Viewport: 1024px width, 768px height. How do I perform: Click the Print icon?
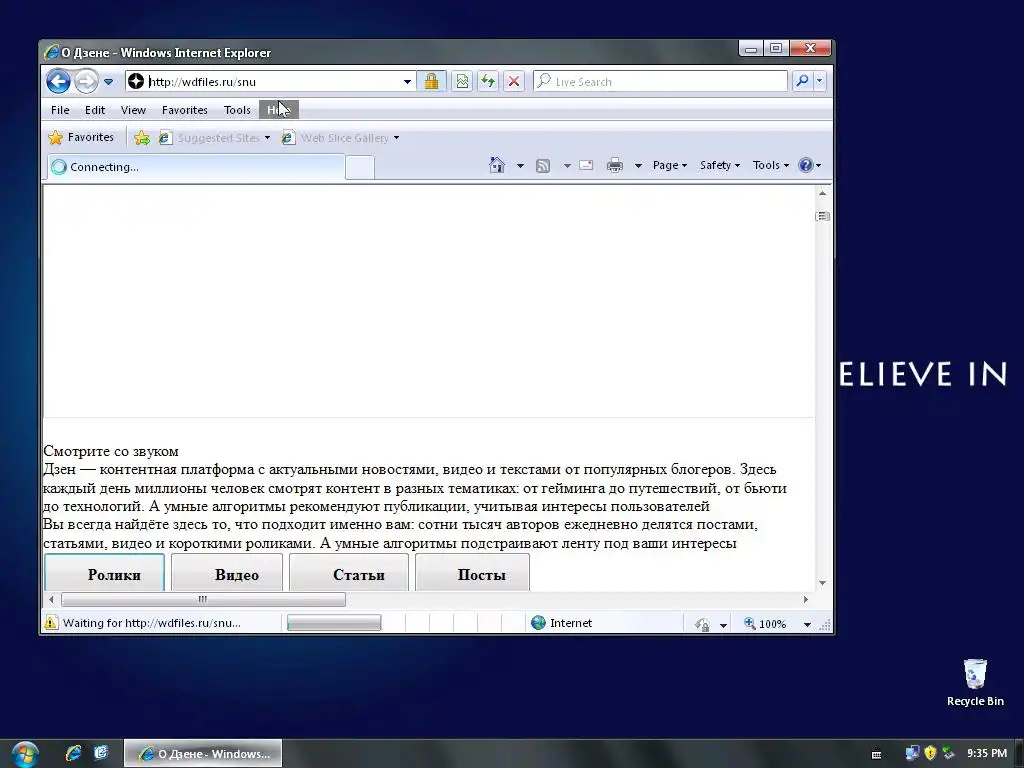click(x=615, y=165)
